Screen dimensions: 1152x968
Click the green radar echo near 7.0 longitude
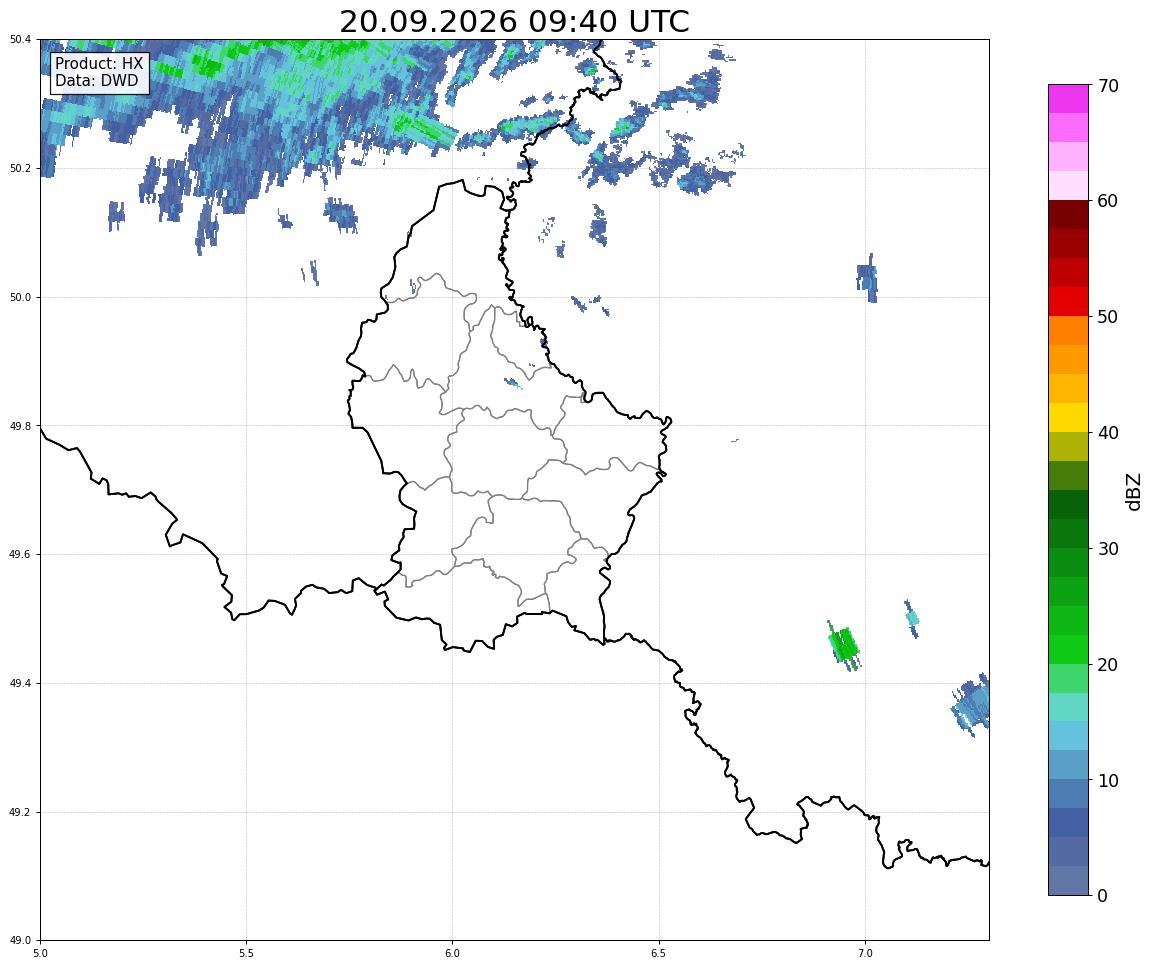[x=844, y=645]
